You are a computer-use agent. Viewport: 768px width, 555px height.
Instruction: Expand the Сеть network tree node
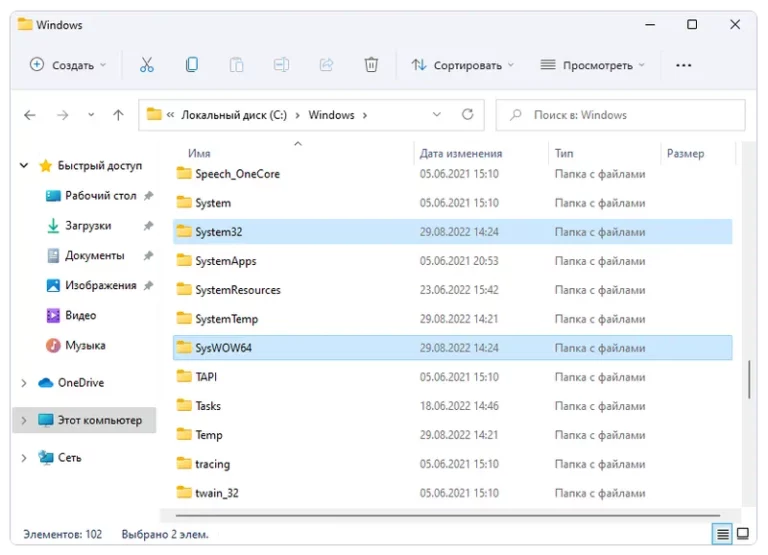[x=24, y=458]
